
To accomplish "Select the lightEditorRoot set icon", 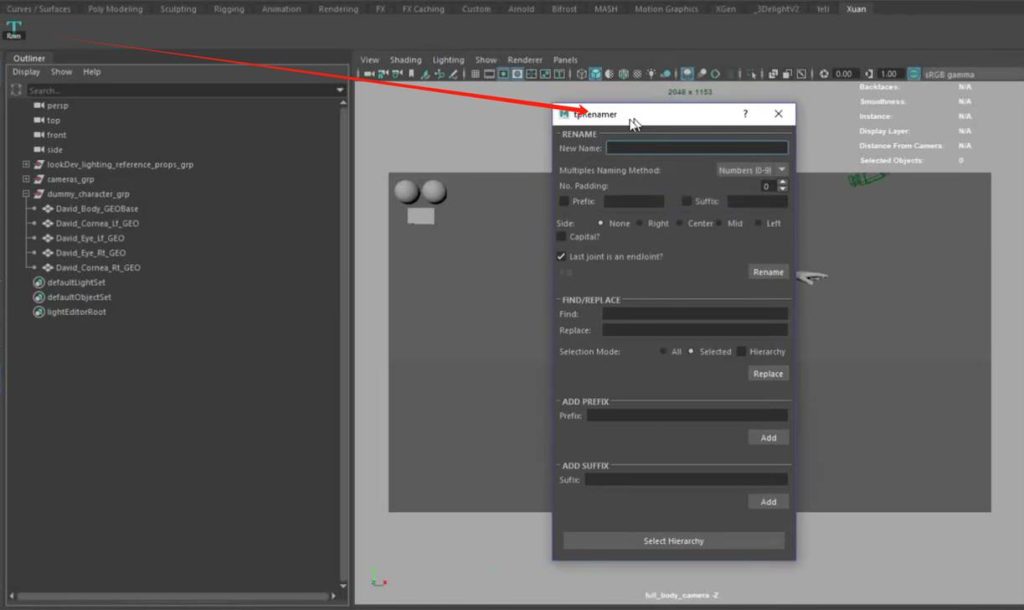I will pos(39,312).
